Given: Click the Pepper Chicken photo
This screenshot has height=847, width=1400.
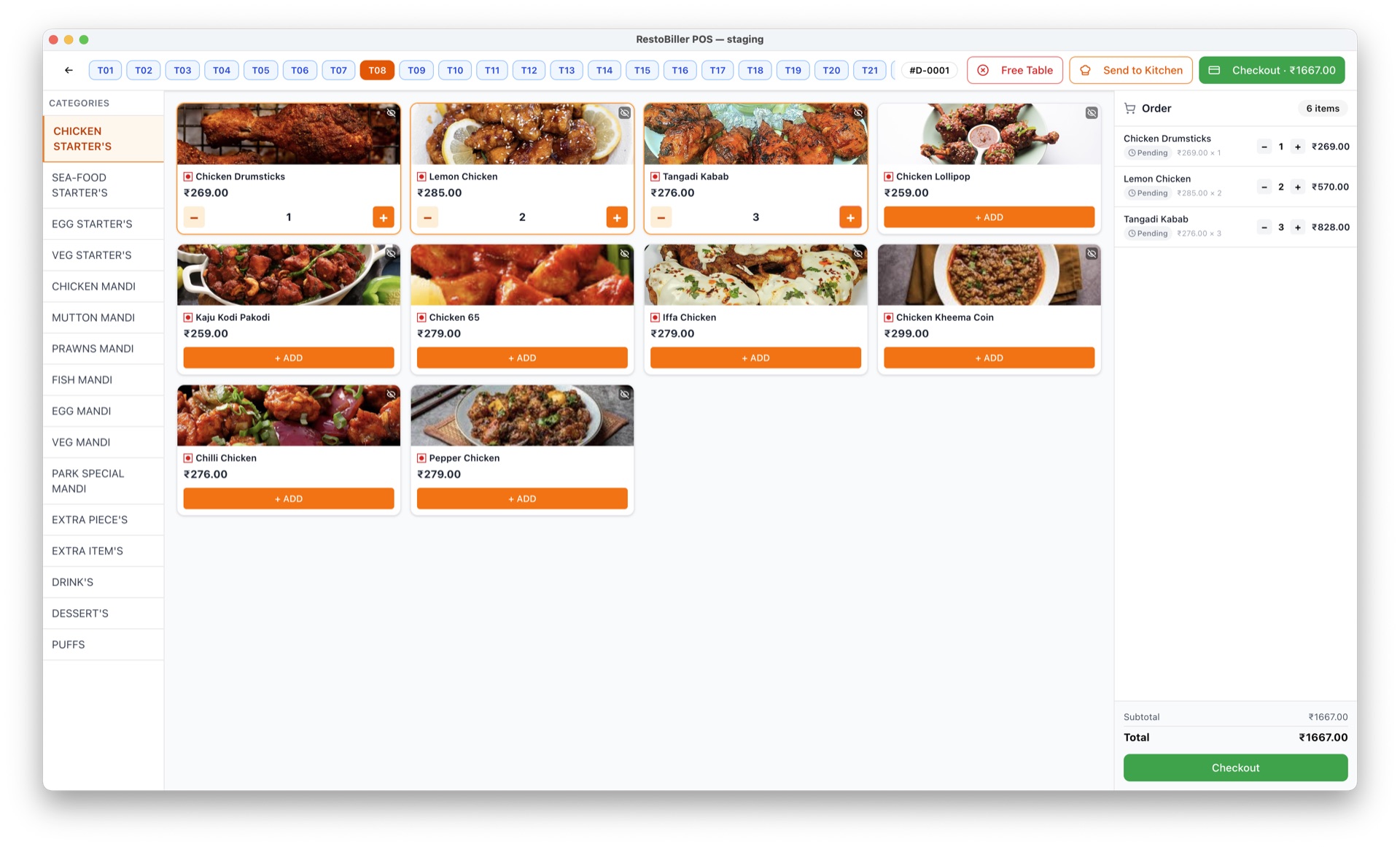Looking at the screenshot, I should click(522, 416).
